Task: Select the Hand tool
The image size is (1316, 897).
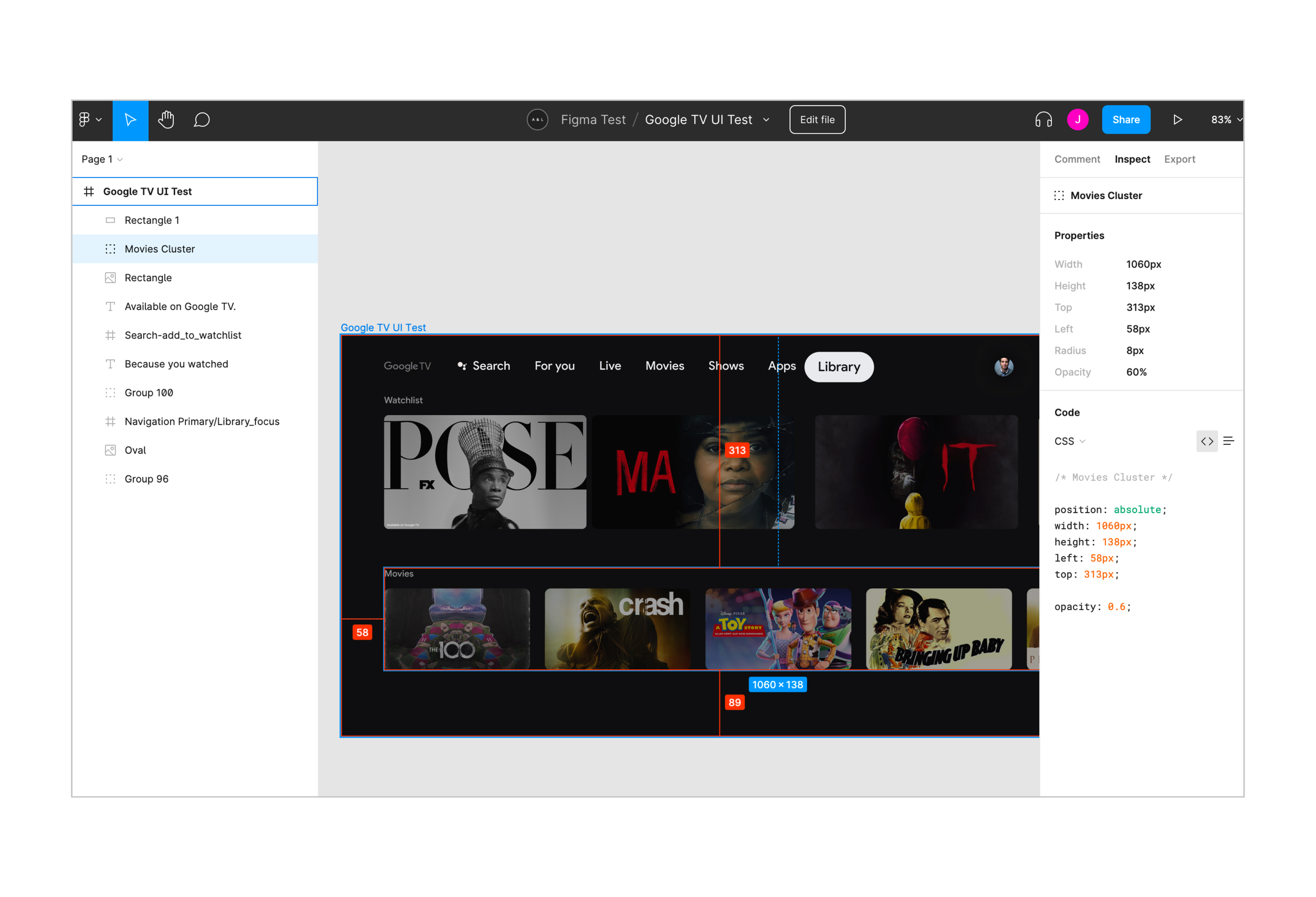Action: [166, 119]
